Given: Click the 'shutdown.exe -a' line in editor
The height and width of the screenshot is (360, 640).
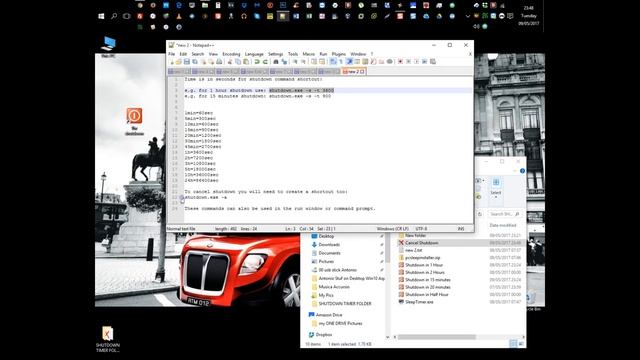Looking at the screenshot, I should tap(206, 197).
